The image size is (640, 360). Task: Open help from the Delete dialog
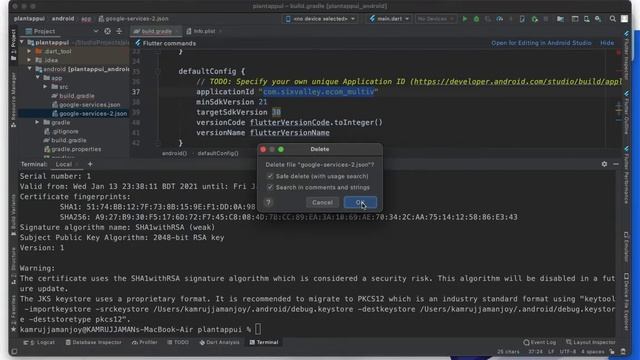(269, 202)
